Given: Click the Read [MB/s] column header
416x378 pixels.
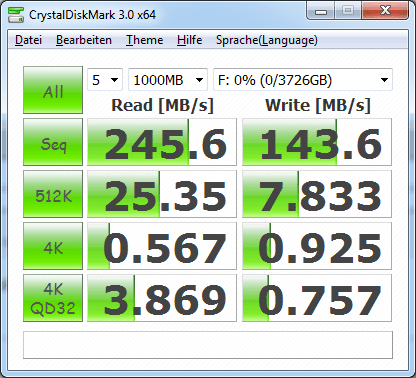Looking at the screenshot, I should coord(162,106).
